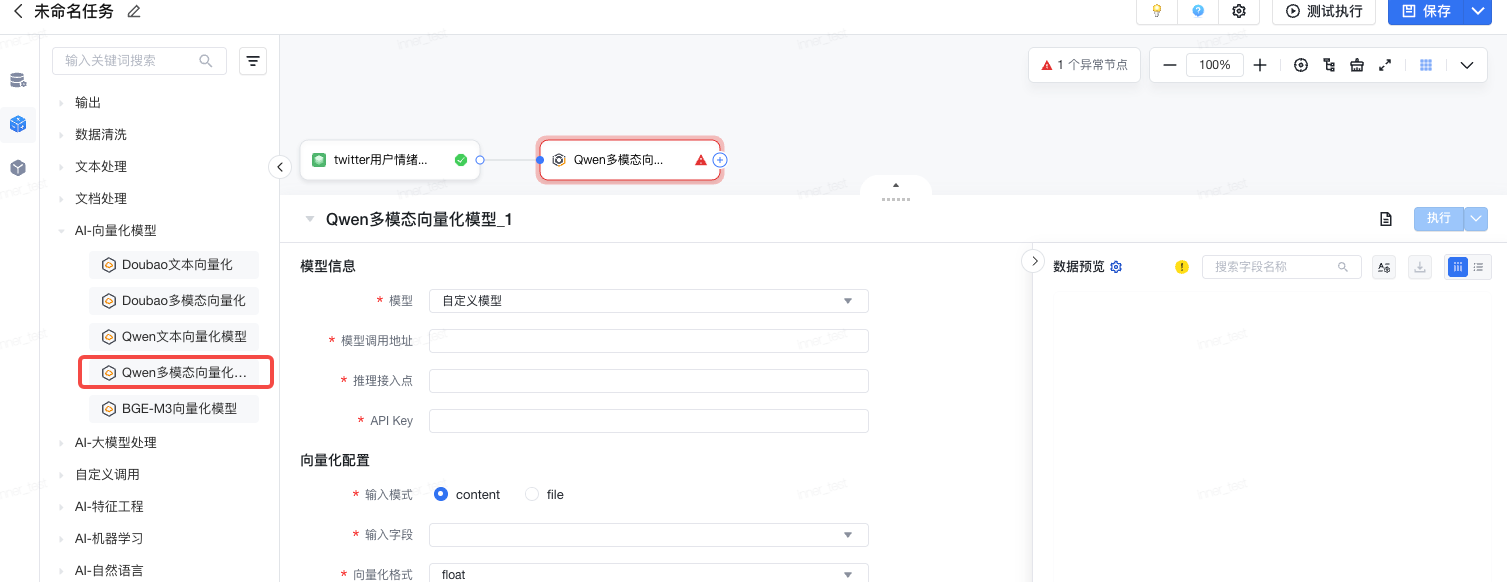The height and width of the screenshot is (582, 1507).
Task: Select the twitter用户情绪 node on canvas
Action: click(390, 160)
